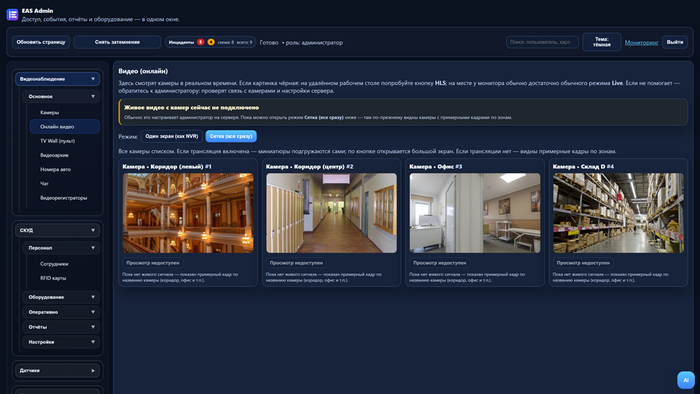This screenshot has height=394, width=700.
Task: Collapse the Видеонаблюдение section
Action: (x=58, y=79)
